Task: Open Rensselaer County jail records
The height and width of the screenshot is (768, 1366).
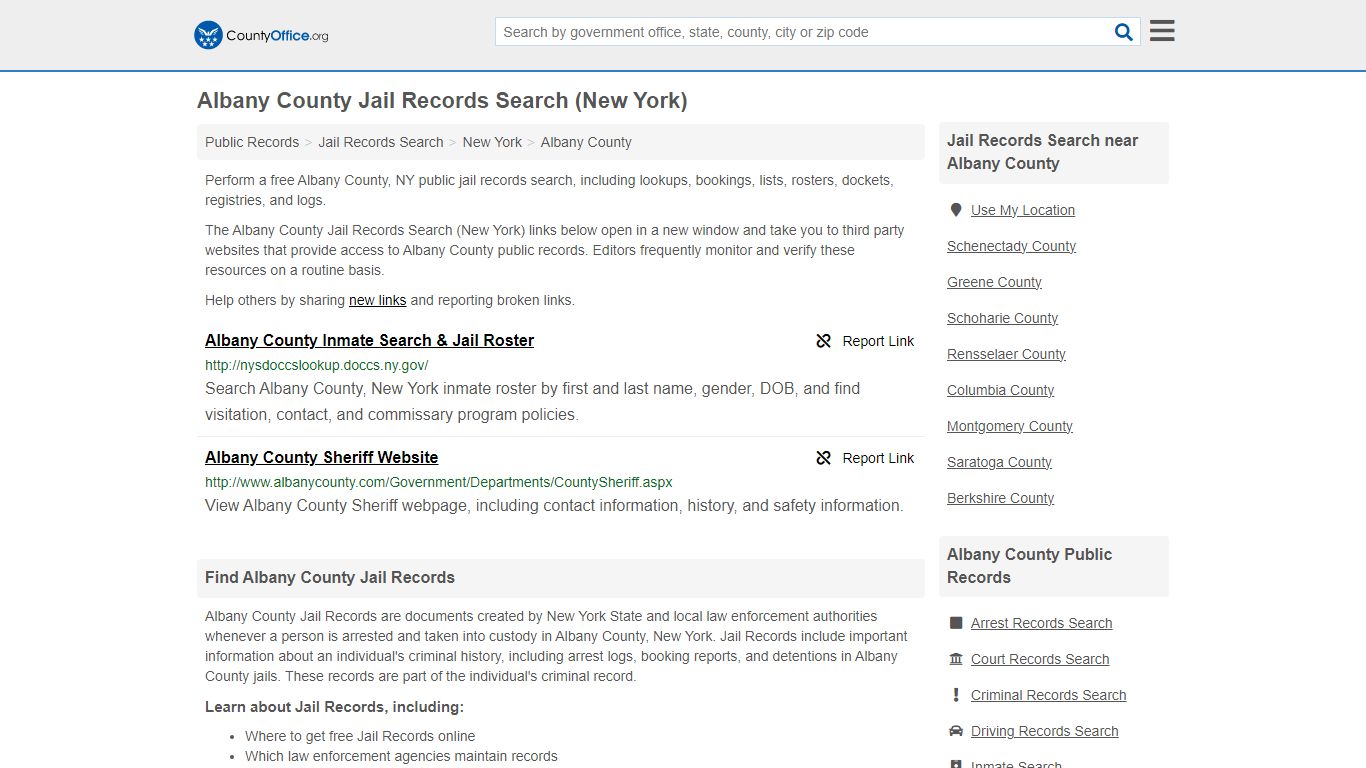Action: click(1006, 354)
